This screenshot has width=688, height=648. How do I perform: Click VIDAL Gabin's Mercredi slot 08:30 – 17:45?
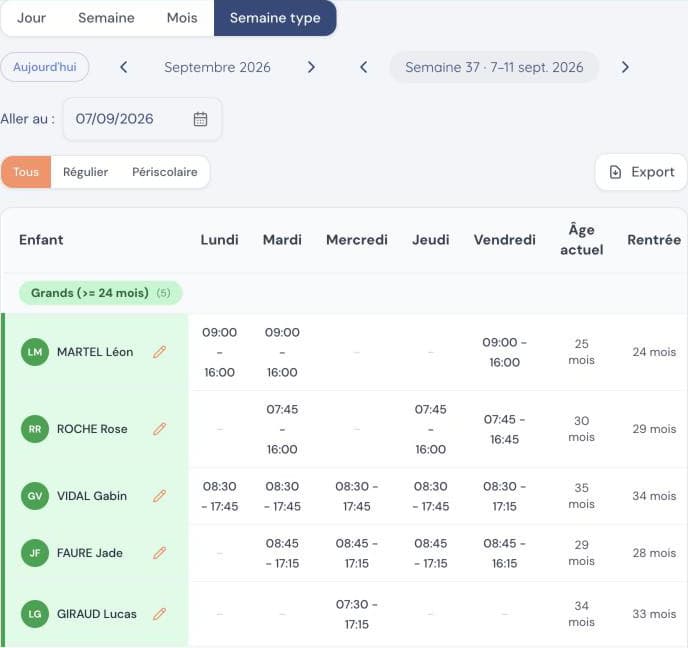pos(357,496)
